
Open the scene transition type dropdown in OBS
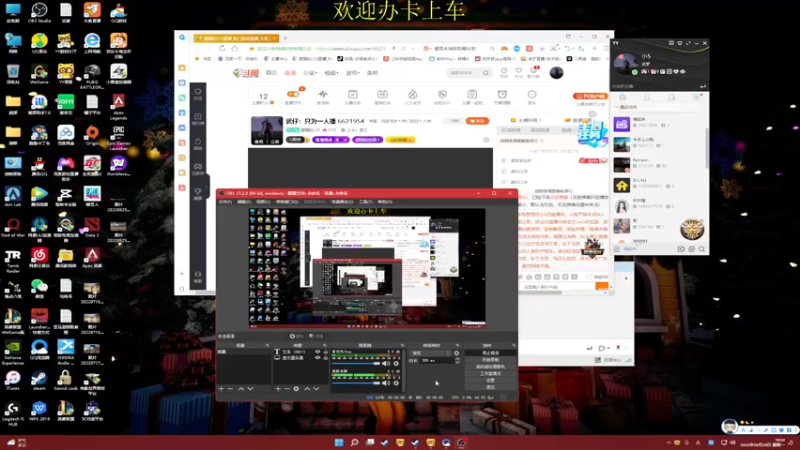[x=431, y=353]
